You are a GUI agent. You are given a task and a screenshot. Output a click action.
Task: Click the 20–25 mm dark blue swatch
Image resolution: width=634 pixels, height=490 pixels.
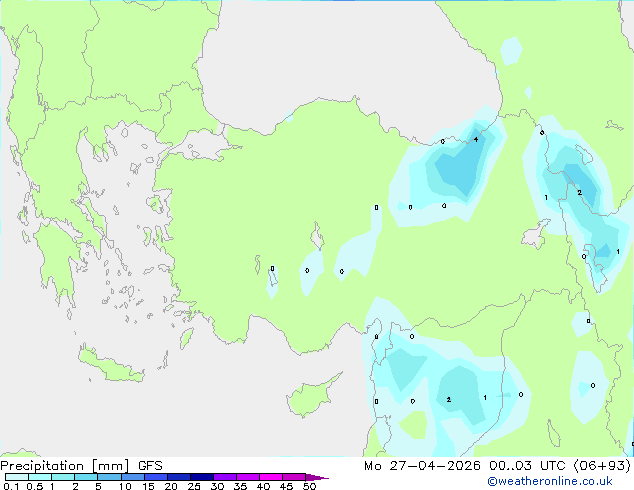[179, 477]
